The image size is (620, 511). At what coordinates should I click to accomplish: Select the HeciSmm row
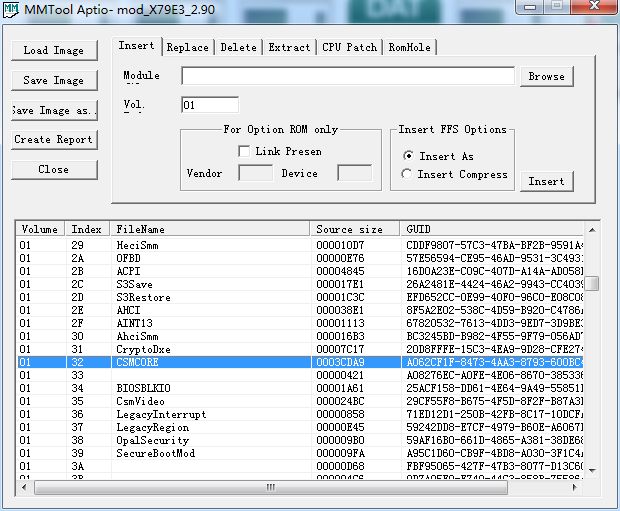(301, 245)
